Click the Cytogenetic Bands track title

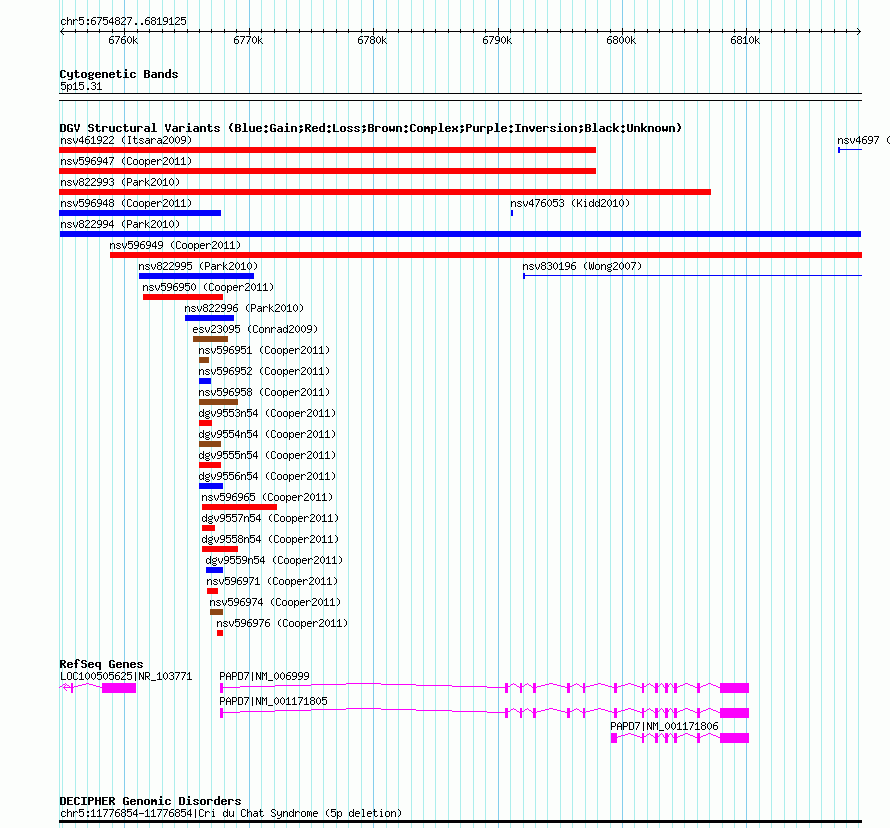[x=119, y=74]
